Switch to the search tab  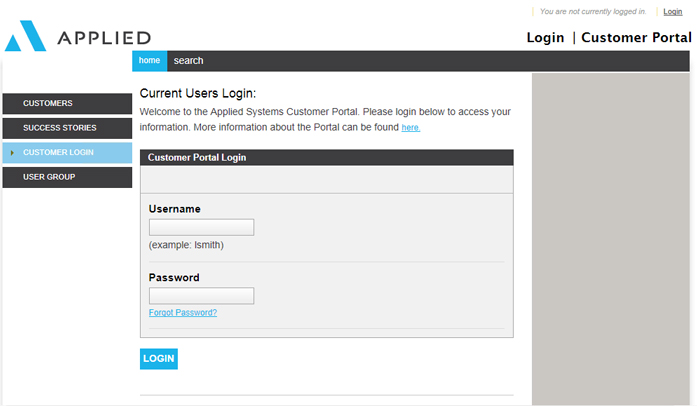pyautogui.click(x=188, y=61)
